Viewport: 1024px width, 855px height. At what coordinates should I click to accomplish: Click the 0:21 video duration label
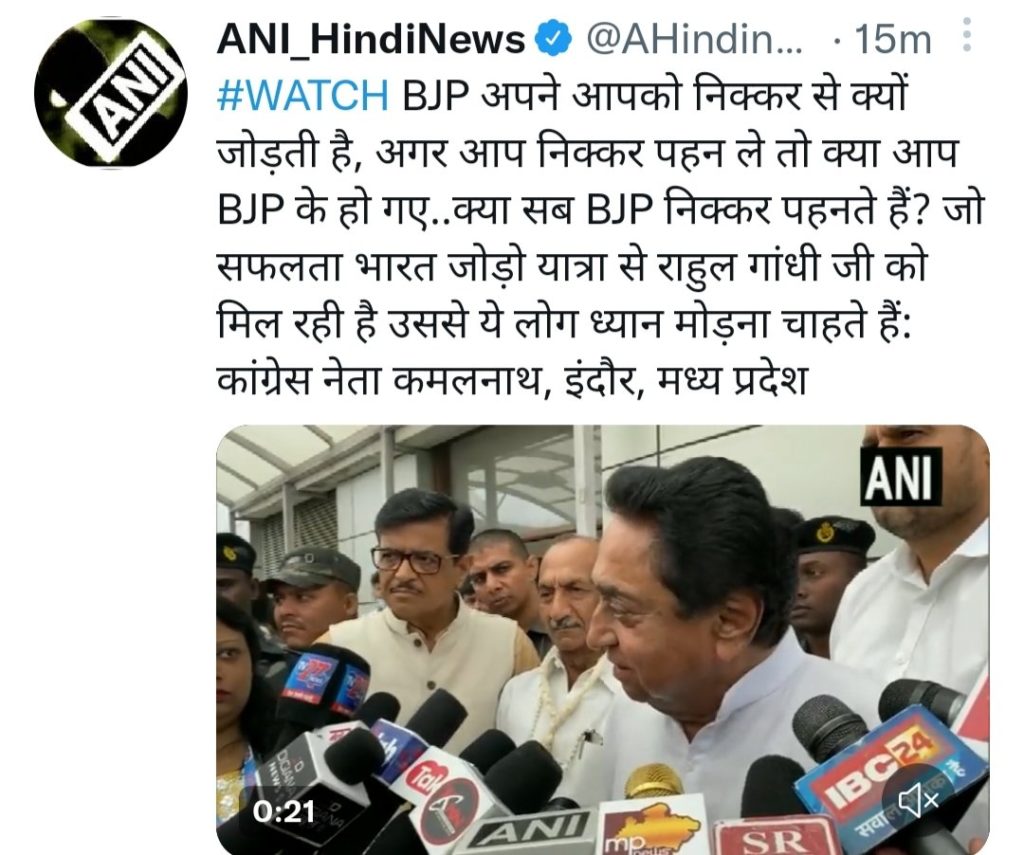[x=283, y=812]
